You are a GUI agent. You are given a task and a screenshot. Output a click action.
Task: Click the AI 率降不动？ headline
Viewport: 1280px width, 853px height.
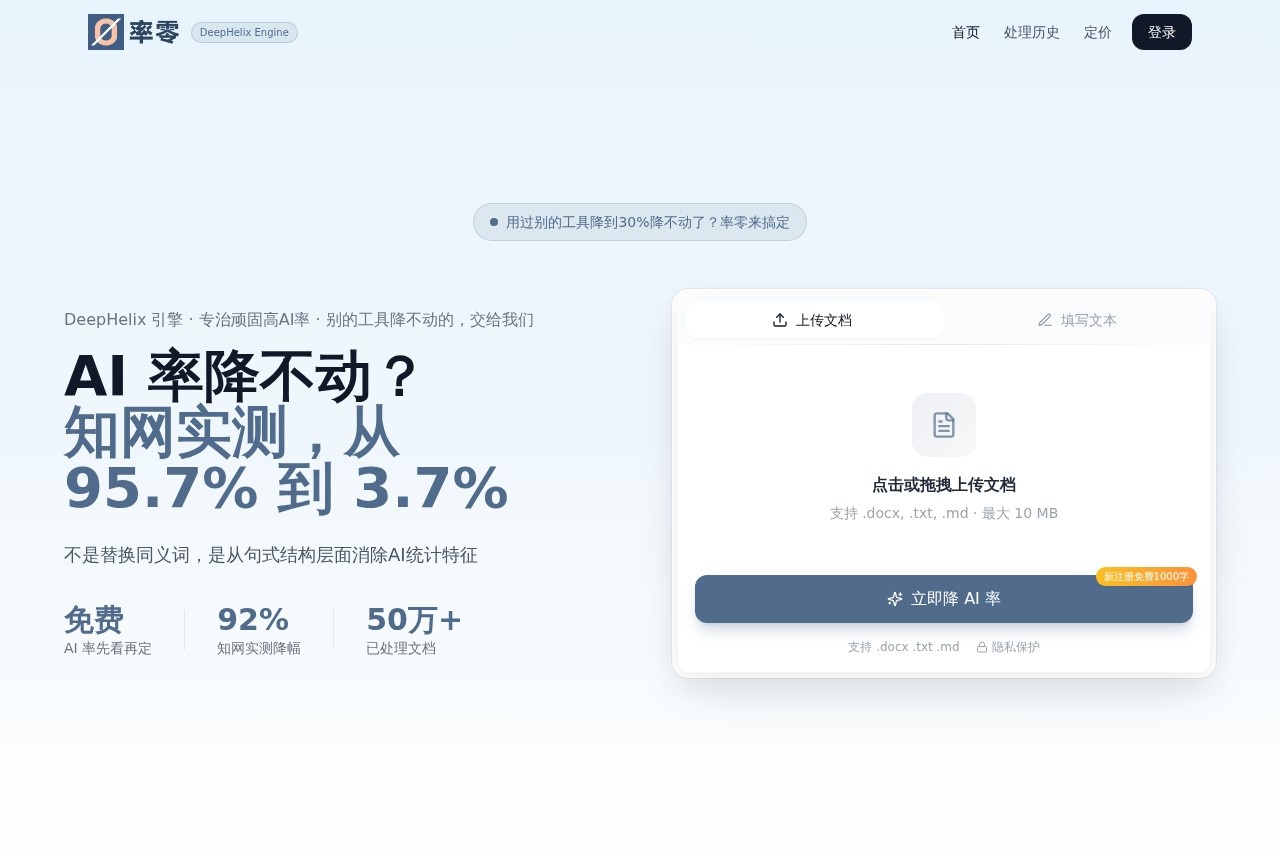[x=240, y=376]
